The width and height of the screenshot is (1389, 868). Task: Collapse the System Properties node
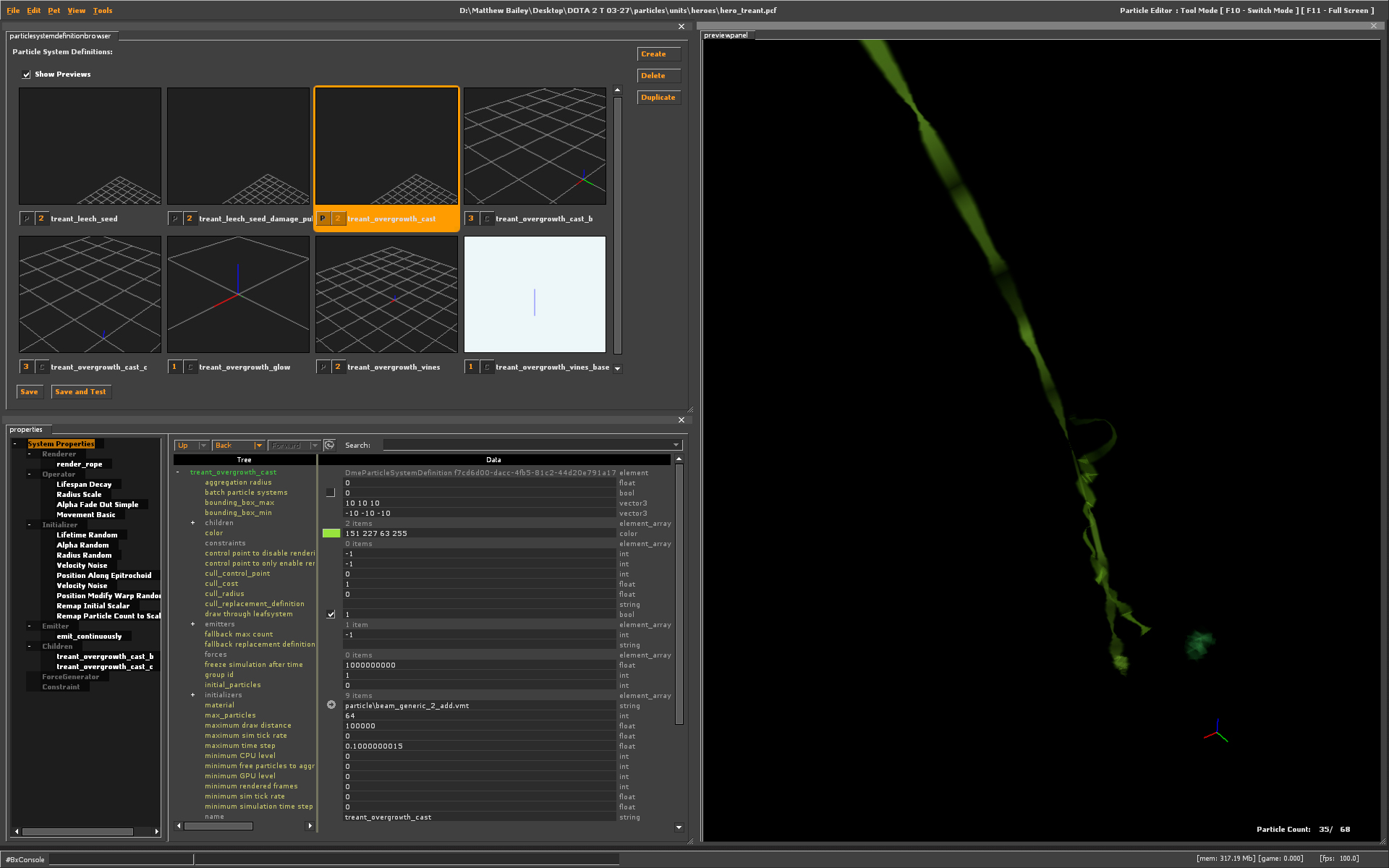click(14, 444)
